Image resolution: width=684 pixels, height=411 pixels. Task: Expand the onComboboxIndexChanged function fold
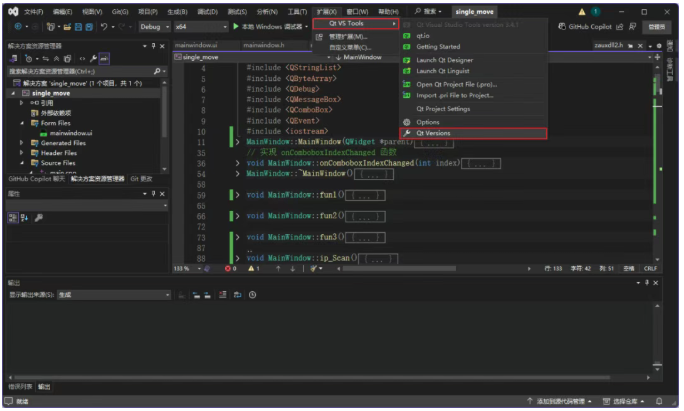pyautogui.click(x=237, y=163)
